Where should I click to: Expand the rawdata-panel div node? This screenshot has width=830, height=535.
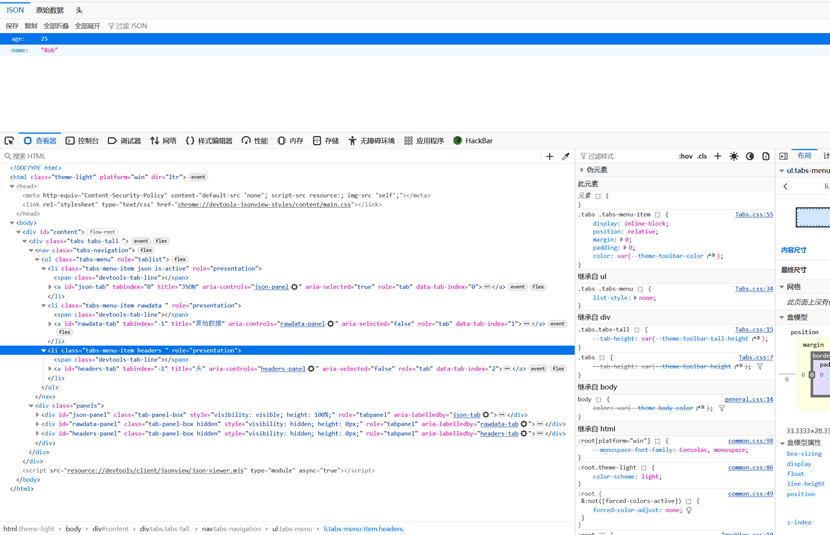pyautogui.click(x=37, y=424)
